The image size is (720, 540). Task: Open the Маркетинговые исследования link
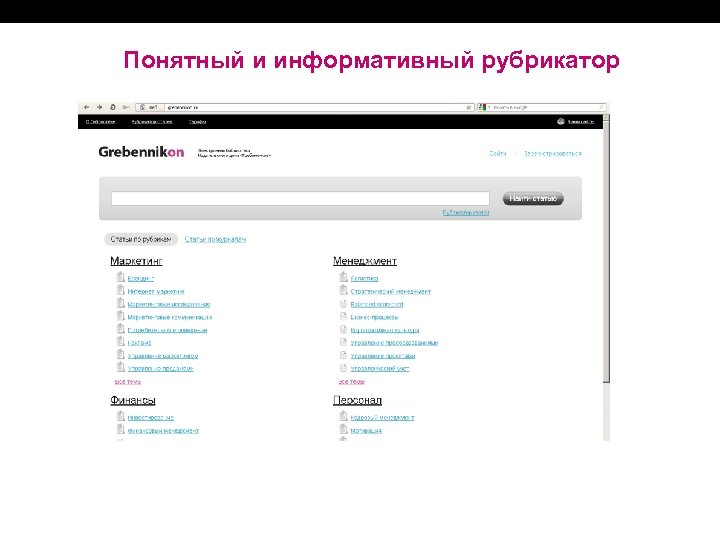[x=169, y=304]
